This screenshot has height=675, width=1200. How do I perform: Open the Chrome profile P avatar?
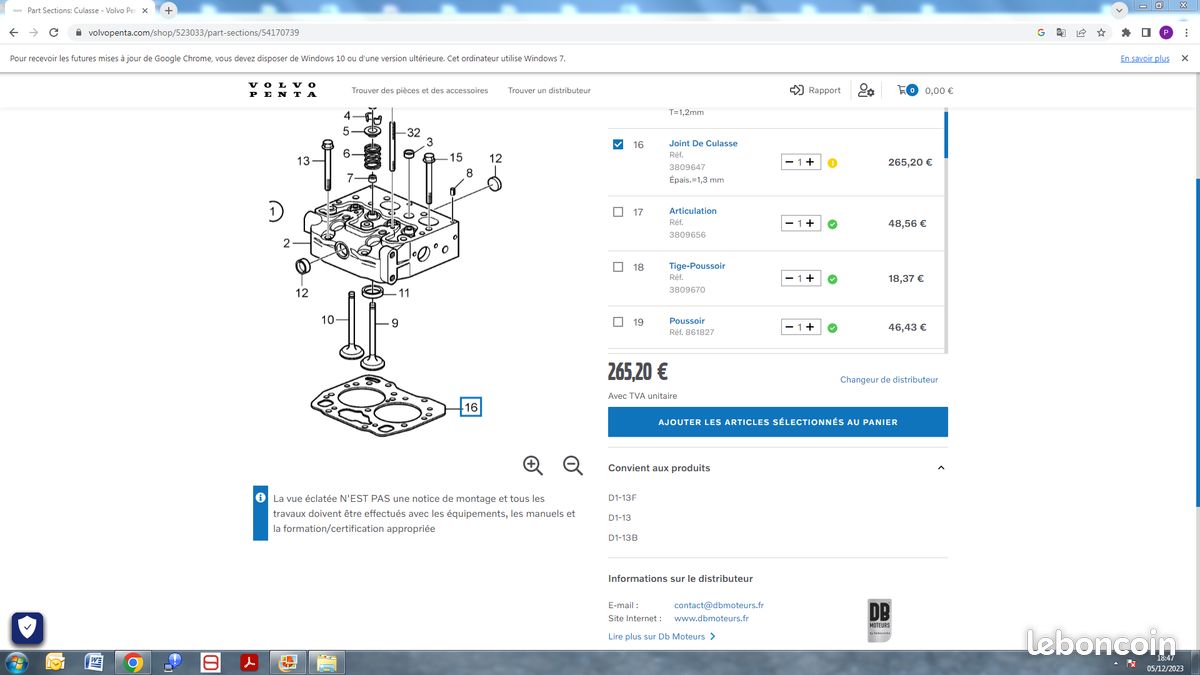(1166, 32)
